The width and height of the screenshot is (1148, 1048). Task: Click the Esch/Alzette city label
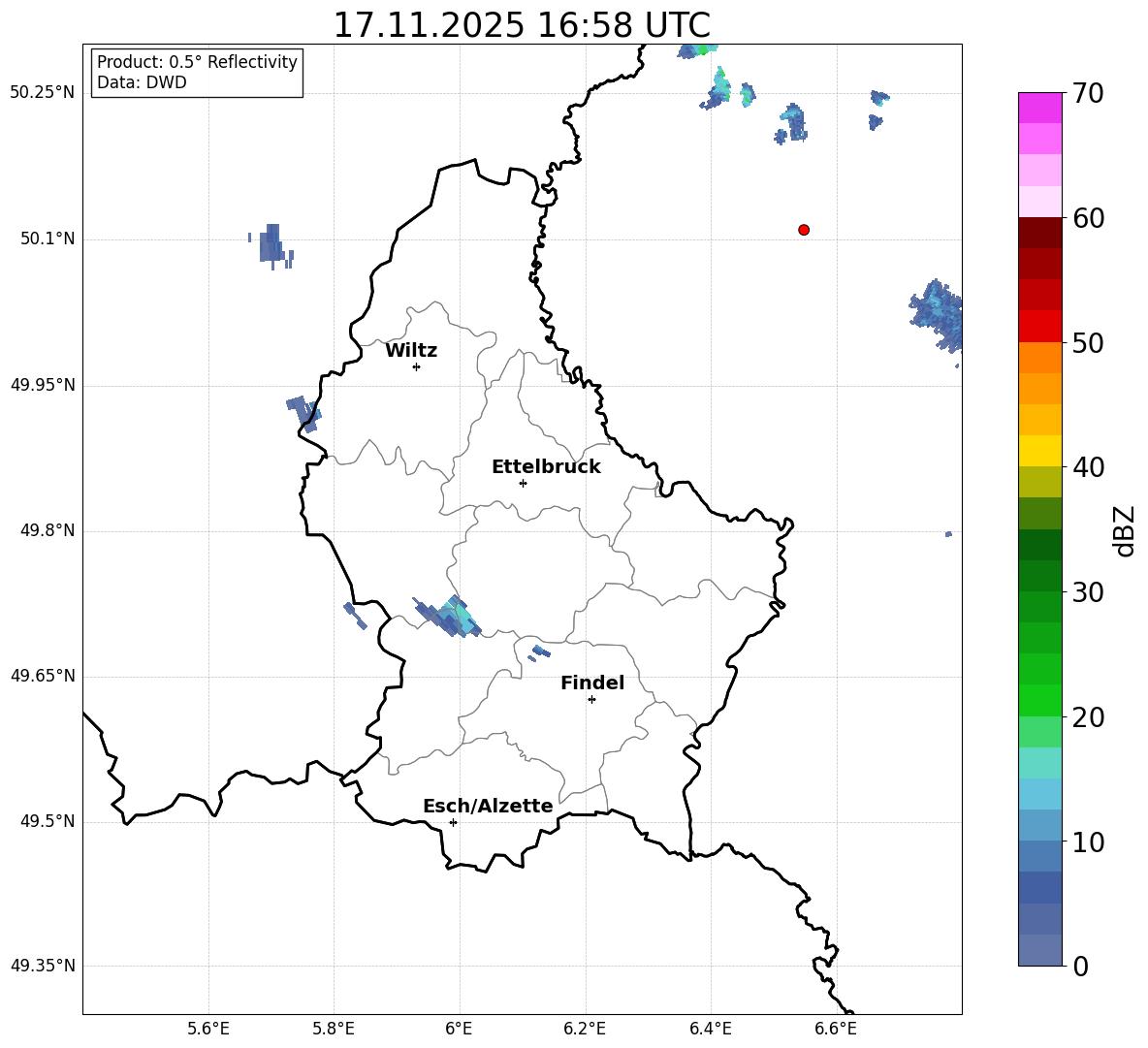[488, 806]
